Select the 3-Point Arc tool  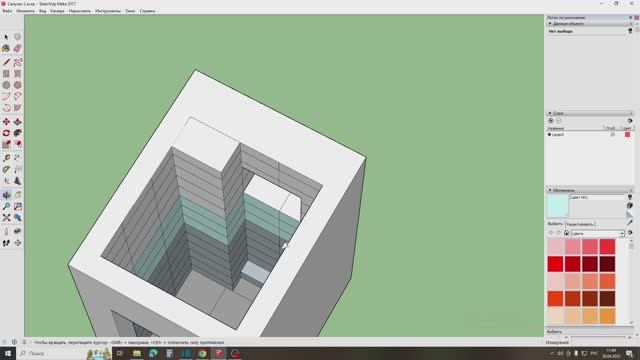point(6,108)
